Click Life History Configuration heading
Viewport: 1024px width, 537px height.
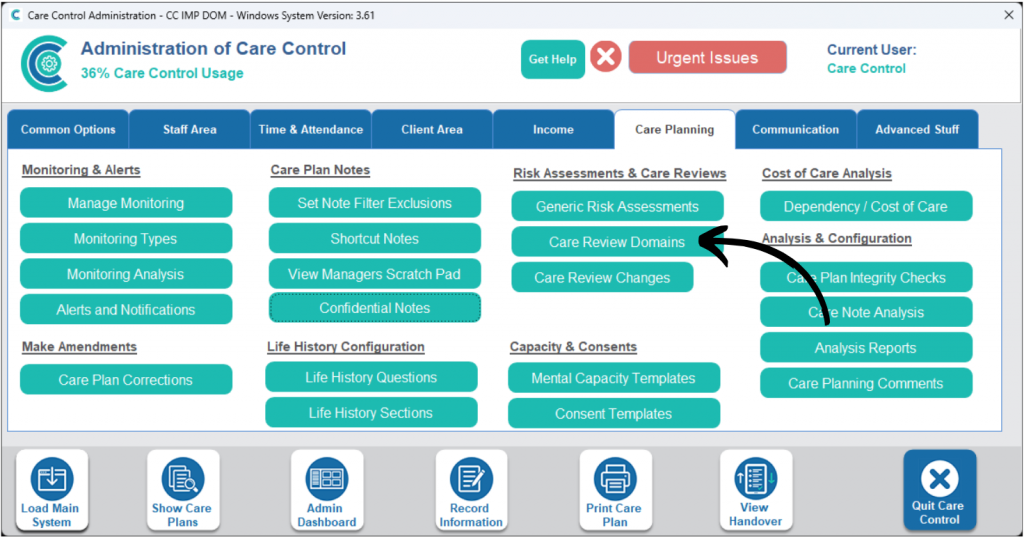(345, 346)
